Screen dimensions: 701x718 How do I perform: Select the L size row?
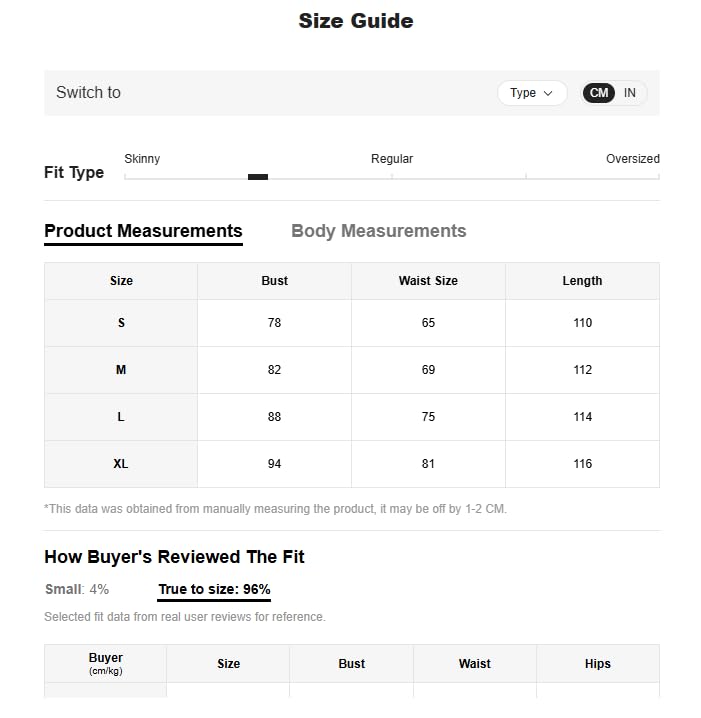point(121,417)
